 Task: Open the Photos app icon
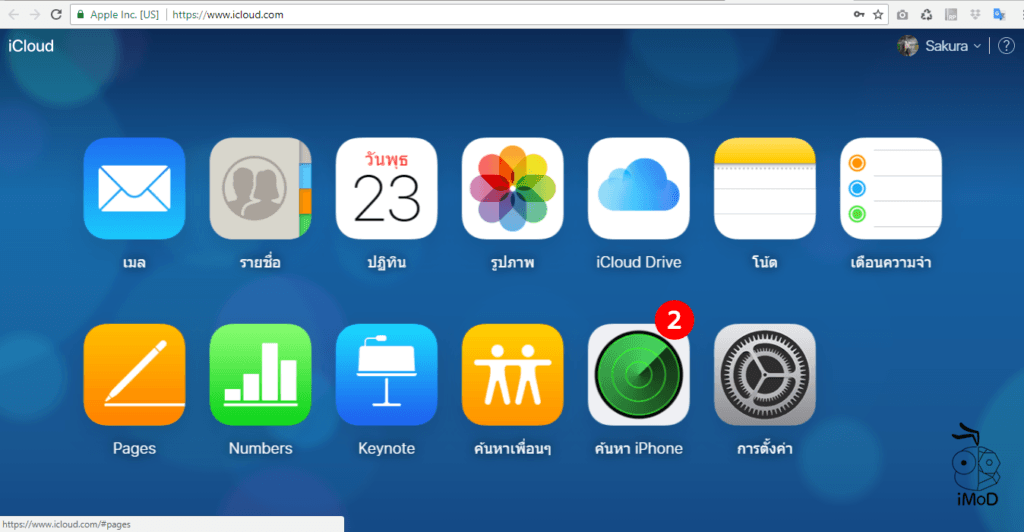click(512, 189)
